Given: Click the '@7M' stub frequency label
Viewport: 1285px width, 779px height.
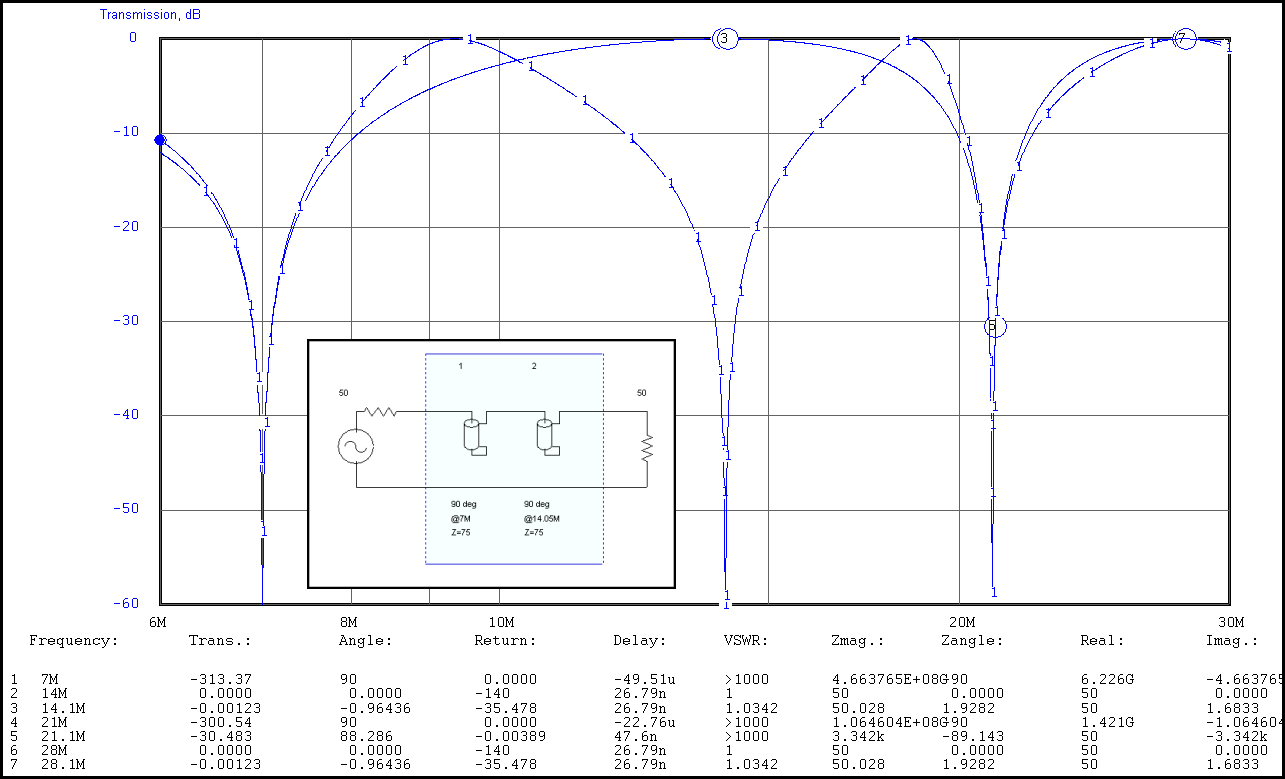Looking at the screenshot, I should pos(463,519).
